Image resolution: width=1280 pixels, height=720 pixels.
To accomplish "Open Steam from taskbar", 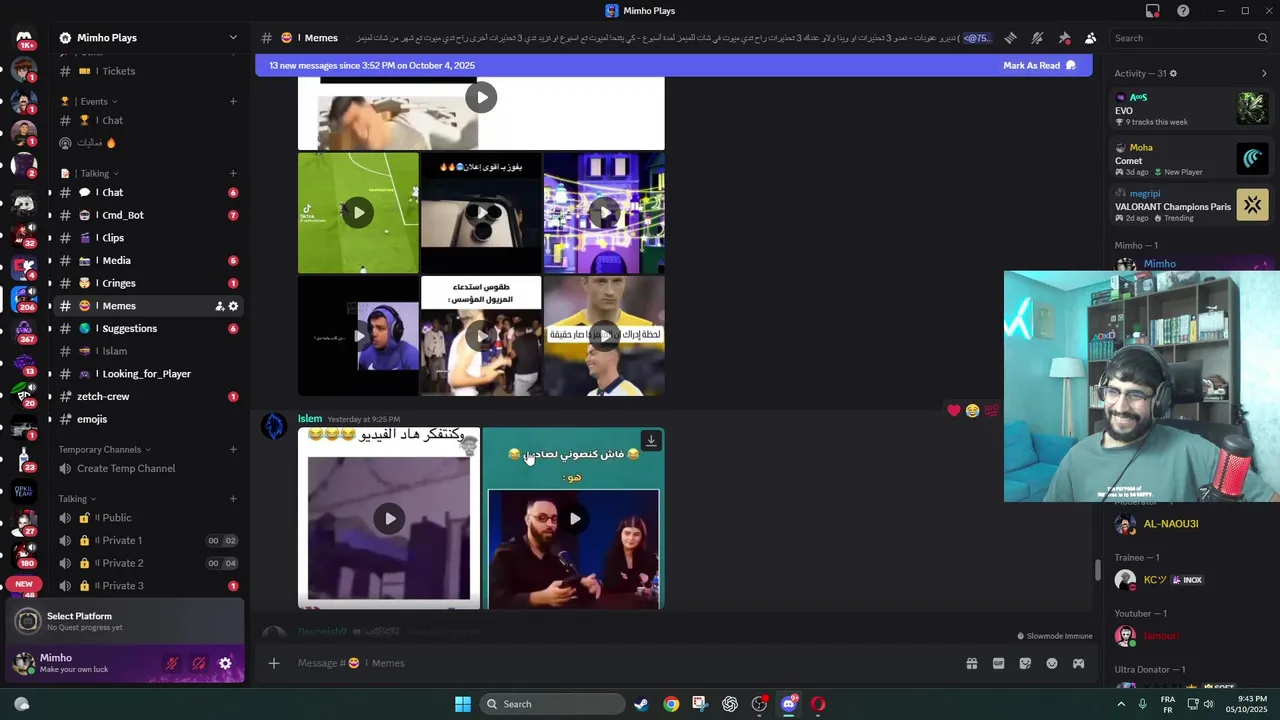I will coord(641,704).
